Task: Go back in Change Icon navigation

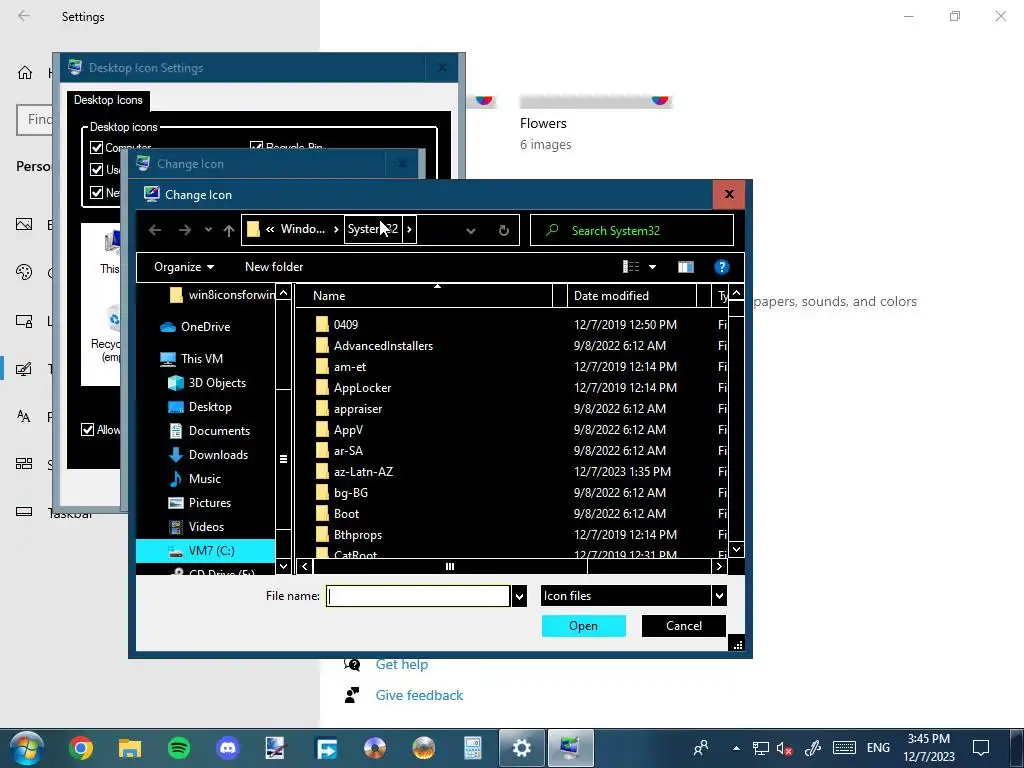Action: [155, 230]
